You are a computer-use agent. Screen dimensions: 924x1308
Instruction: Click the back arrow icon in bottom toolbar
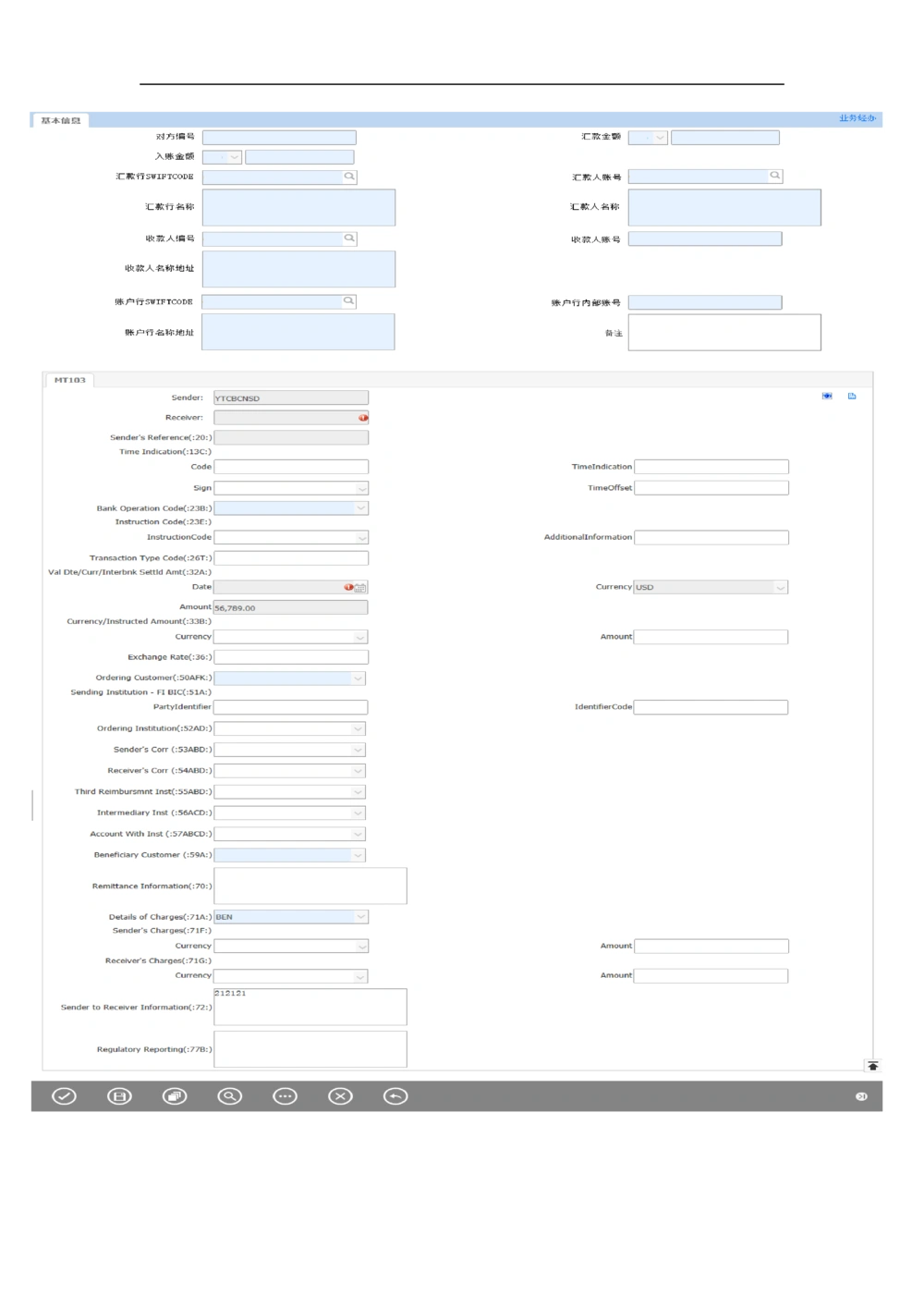coord(395,1096)
